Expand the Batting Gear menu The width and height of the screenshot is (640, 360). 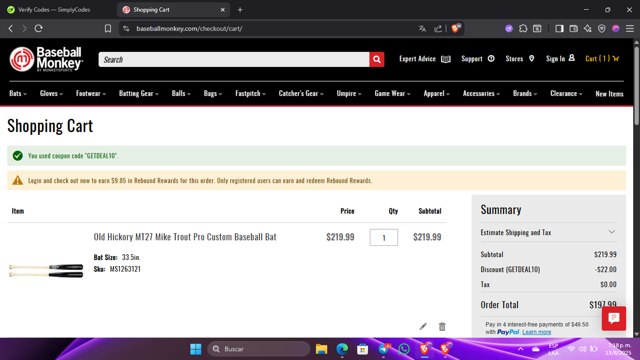[x=139, y=93]
